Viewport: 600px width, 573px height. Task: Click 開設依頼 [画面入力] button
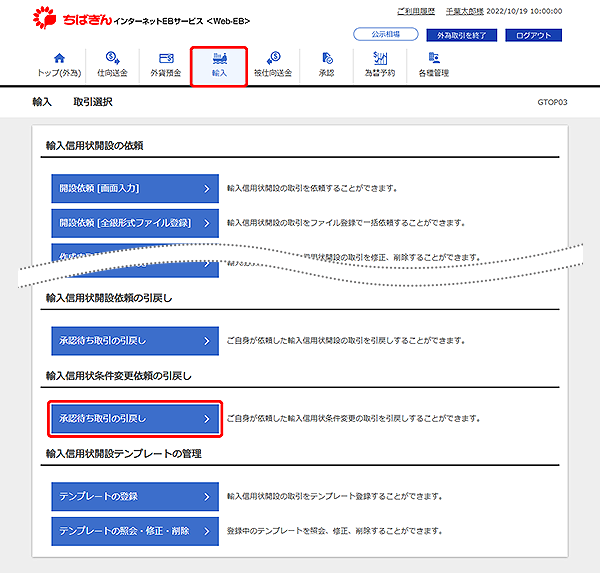click(135, 188)
